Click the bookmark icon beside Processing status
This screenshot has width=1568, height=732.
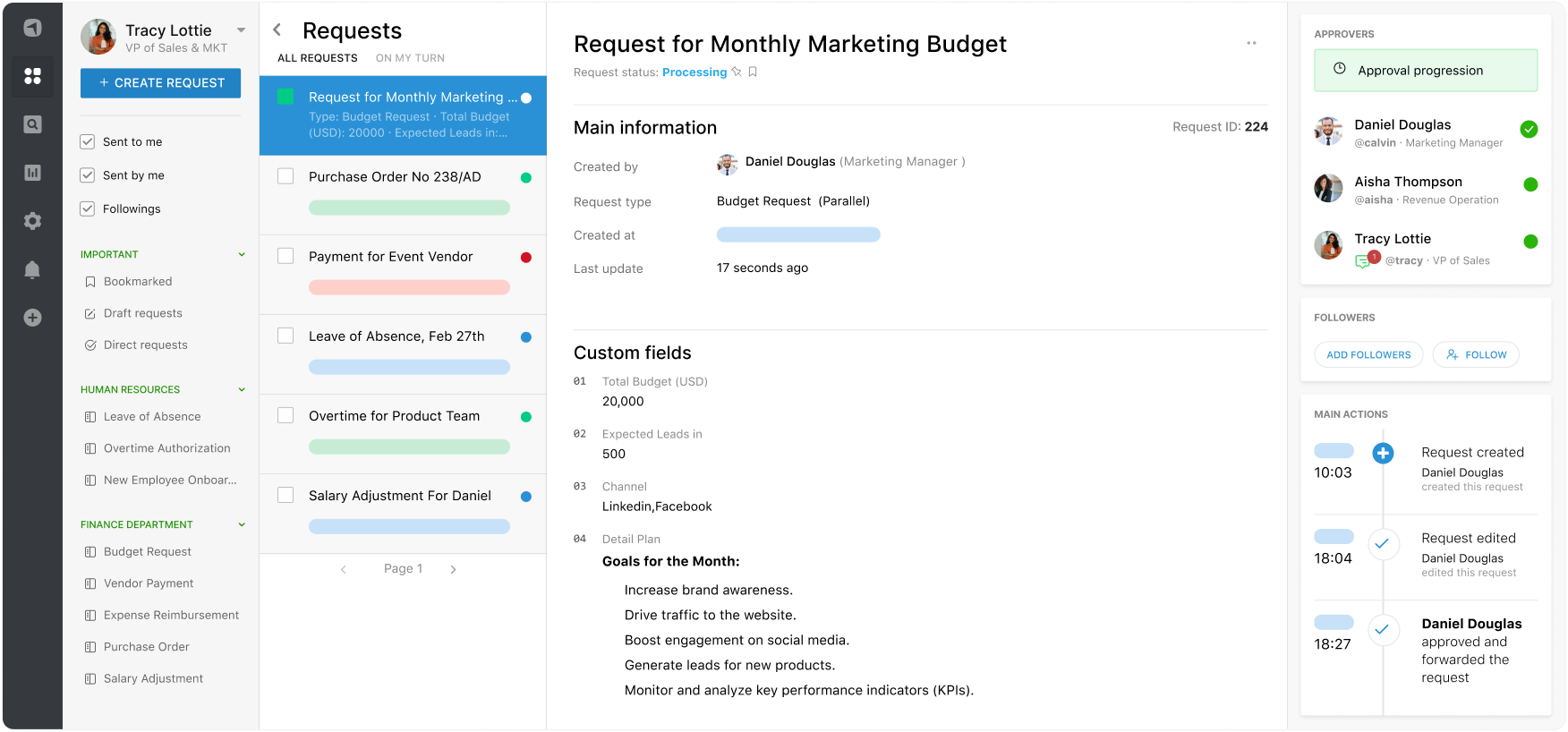[753, 72]
